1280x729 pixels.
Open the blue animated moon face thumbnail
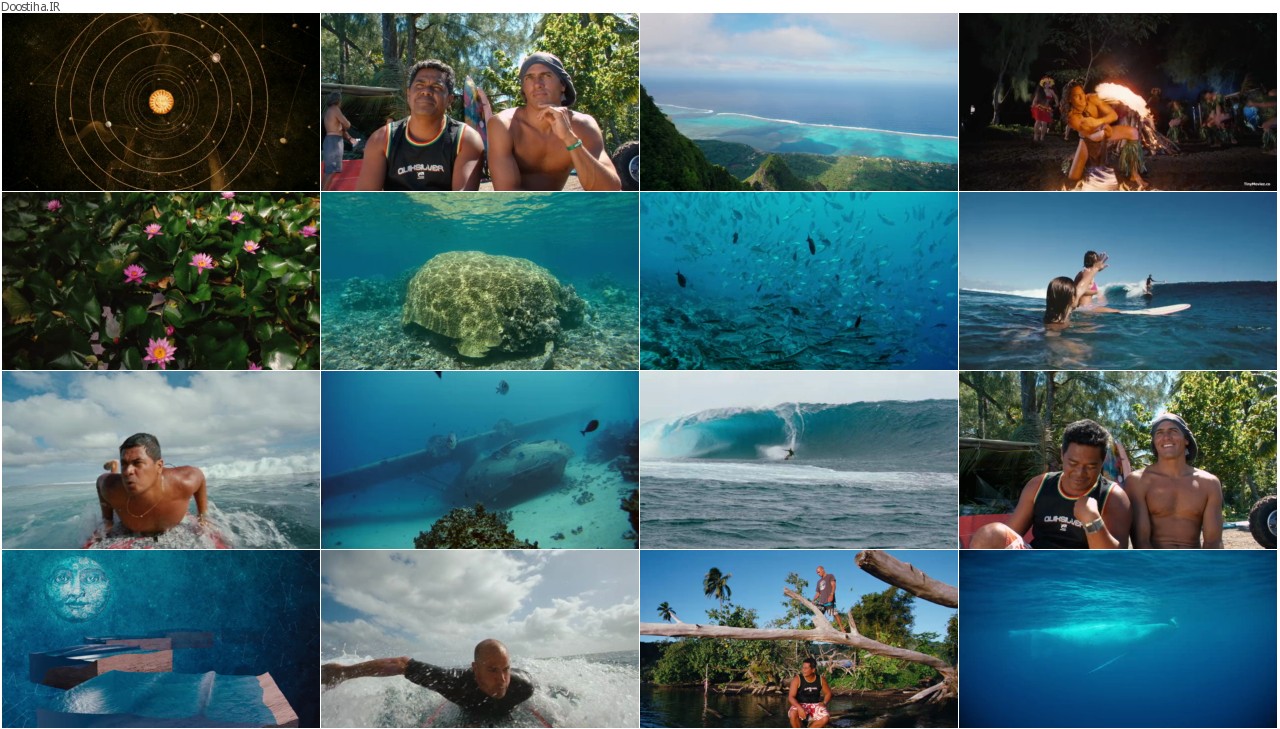(x=161, y=639)
